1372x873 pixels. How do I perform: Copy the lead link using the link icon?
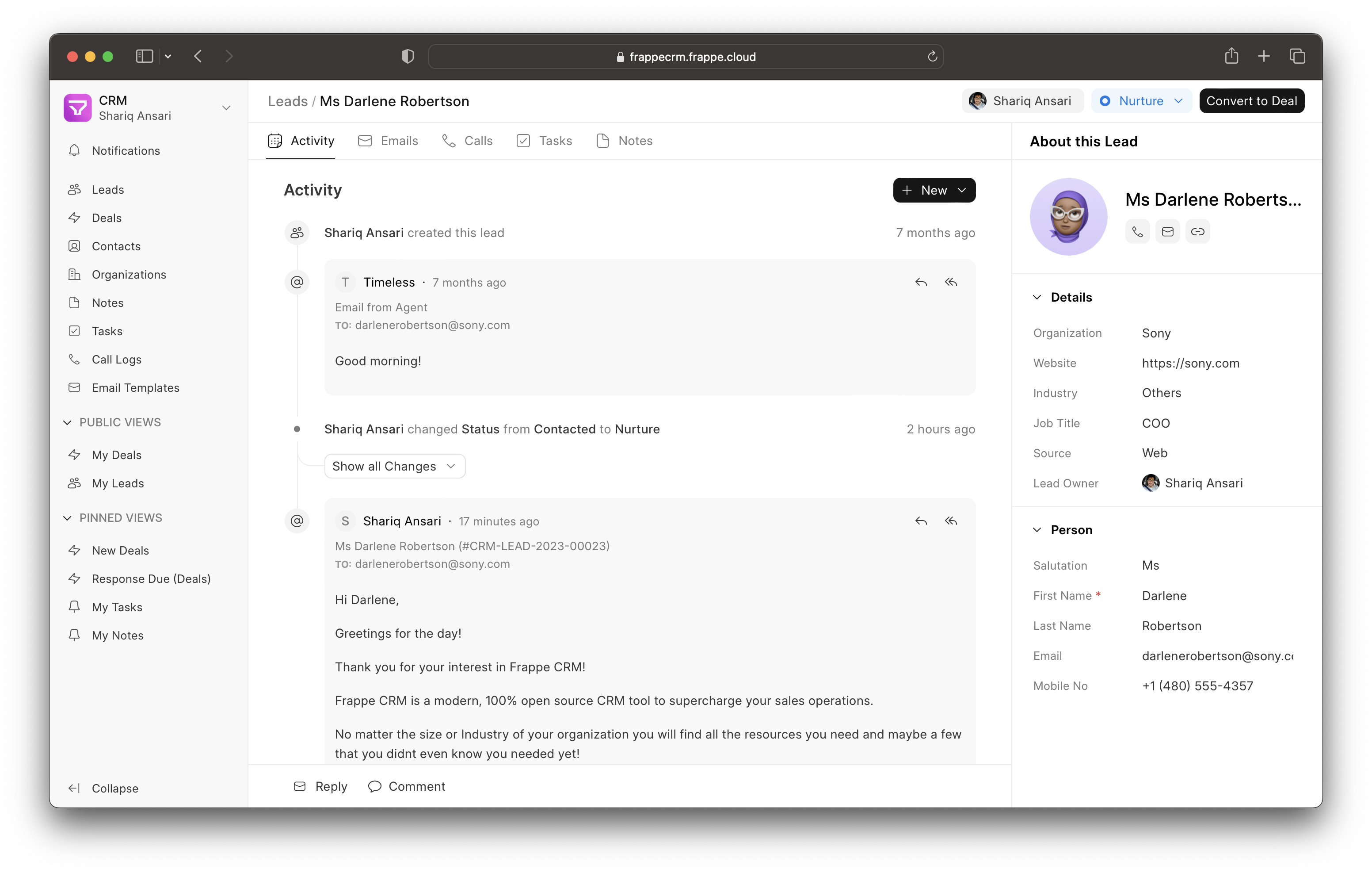coord(1198,231)
